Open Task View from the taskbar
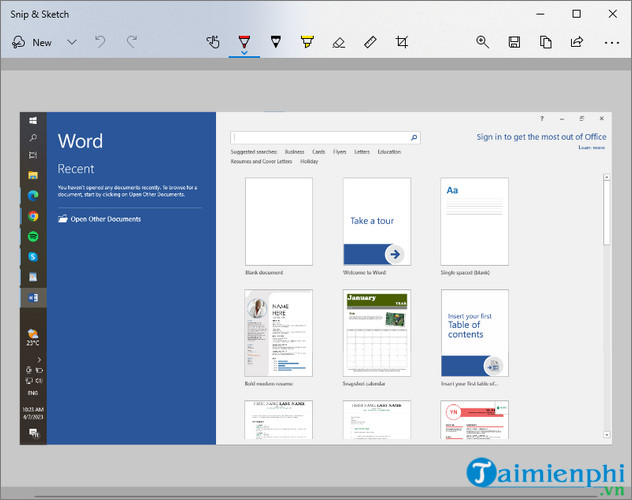 [x=33, y=155]
